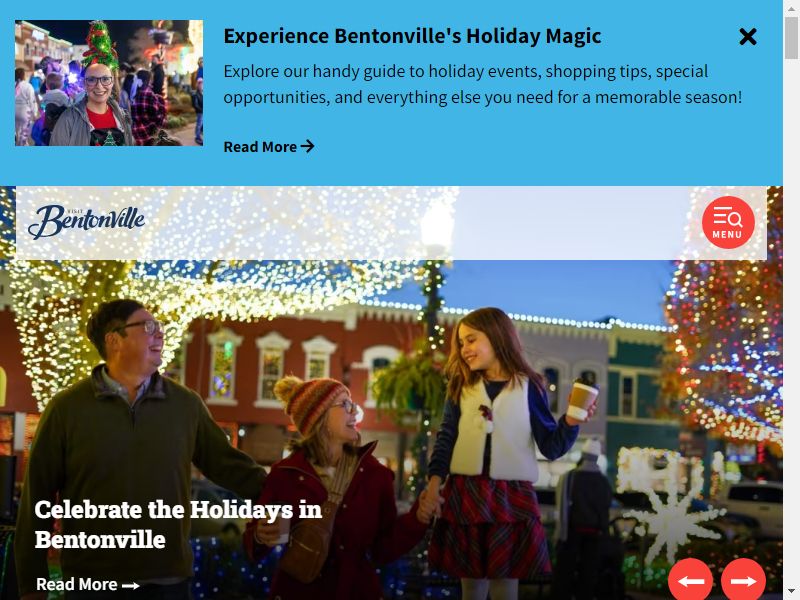The width and height of the screenshot is (800, 600).
Task: Click Experience Bentonville's Holiday Magic heading
Action: pyautogui.click(x=412, y=36)
